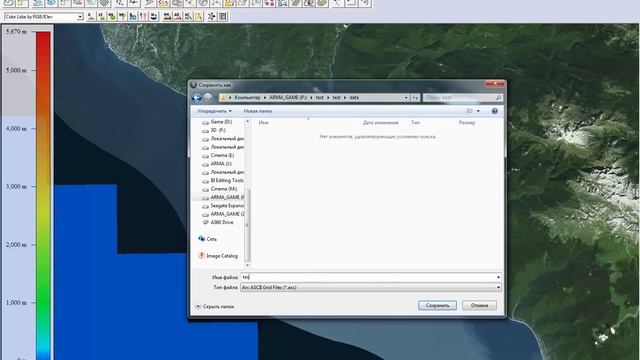Close the Сохранить как dialog
This screenshot has width=640, height=360.
(495, 84)
